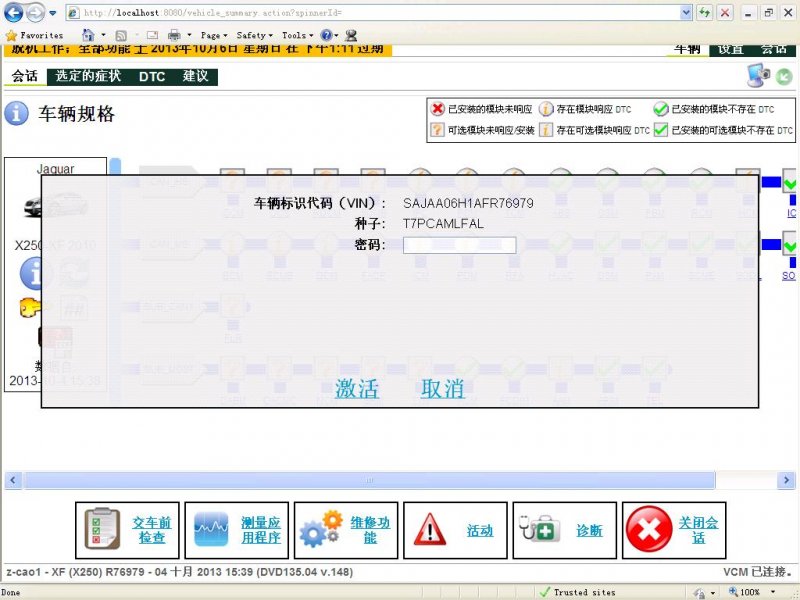Viewport: 800px width, 600px height.
Task: Click the VIN value SAJAA06H1AFR76979
Action: point(468,203)
